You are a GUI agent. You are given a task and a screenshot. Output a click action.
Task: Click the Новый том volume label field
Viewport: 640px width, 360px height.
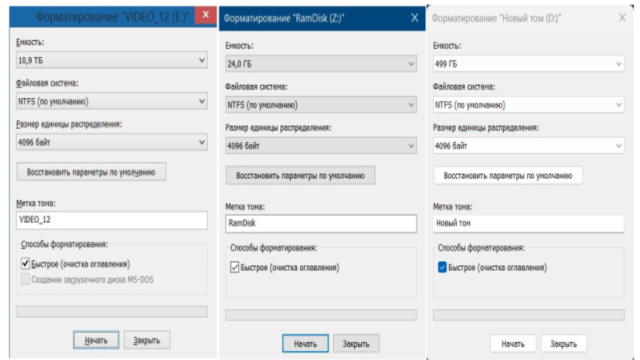pos(529,224)
